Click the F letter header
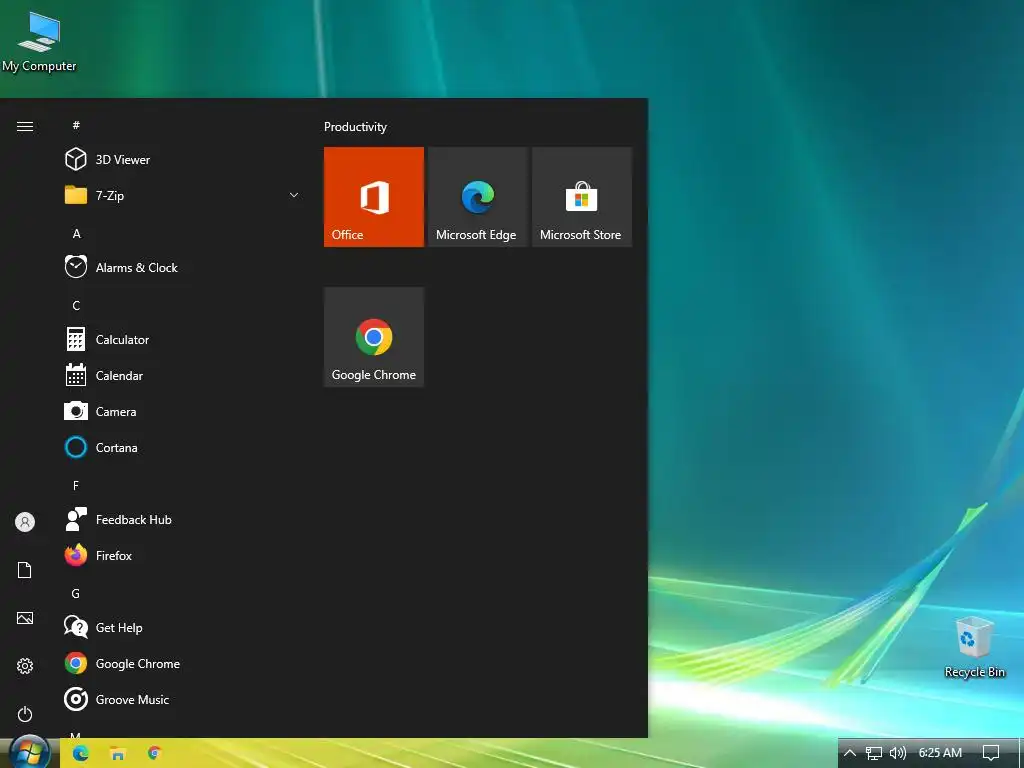The height and width of the screenshot is (768, 1024). tap(76, 485)
